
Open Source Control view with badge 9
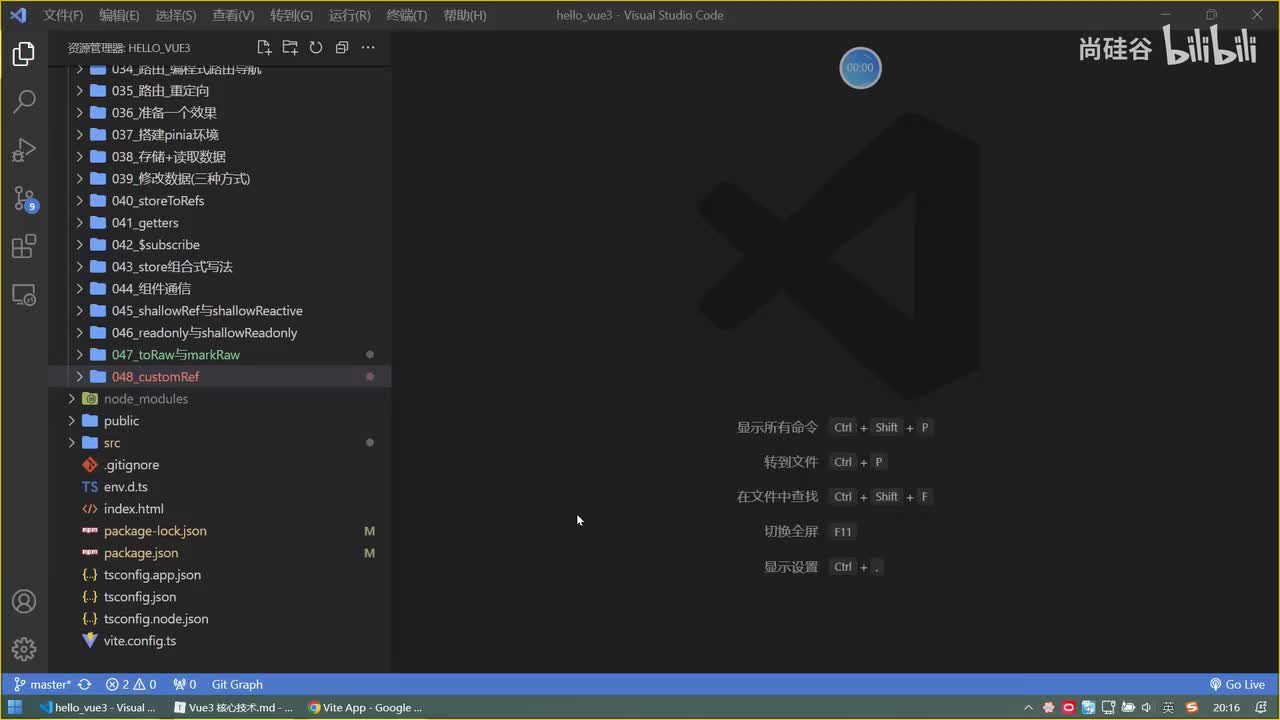click(x=24, y=198)
